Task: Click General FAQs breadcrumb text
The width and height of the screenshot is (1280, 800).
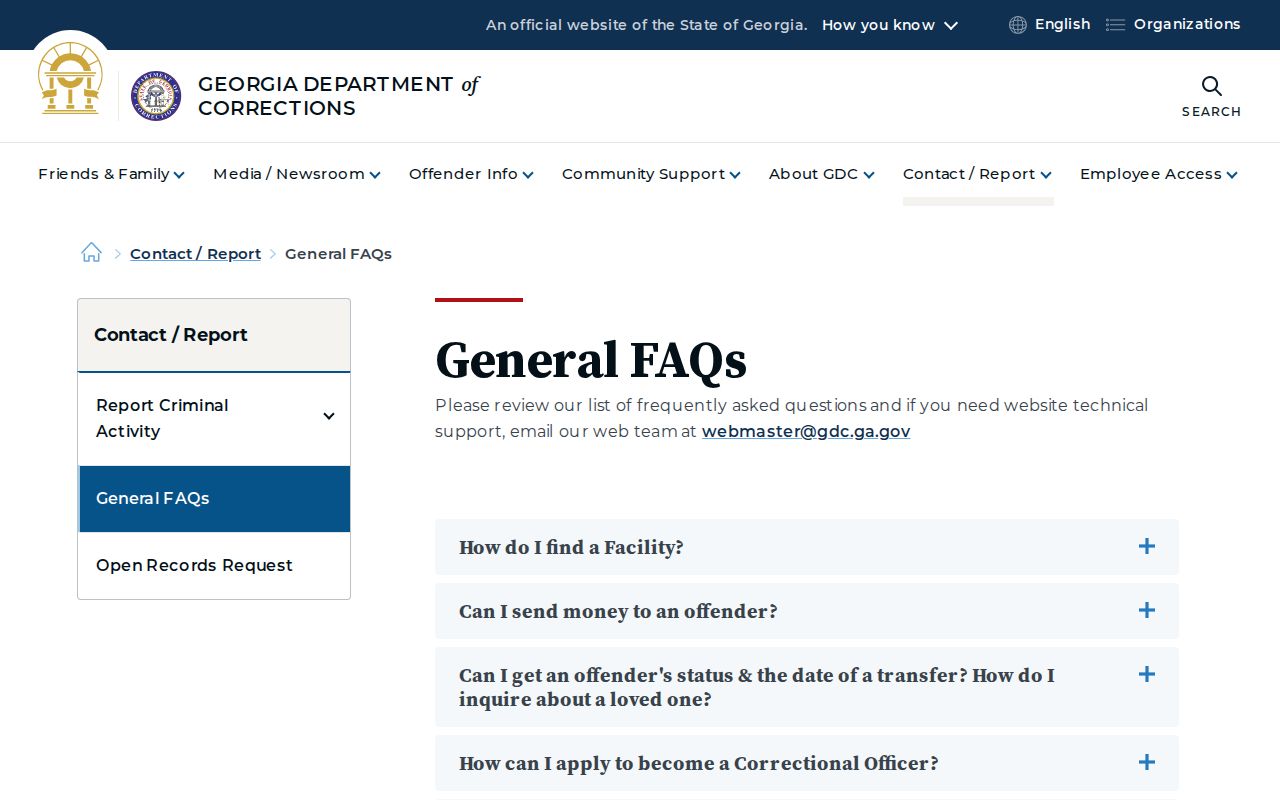Action: click(x=338, y=254)
